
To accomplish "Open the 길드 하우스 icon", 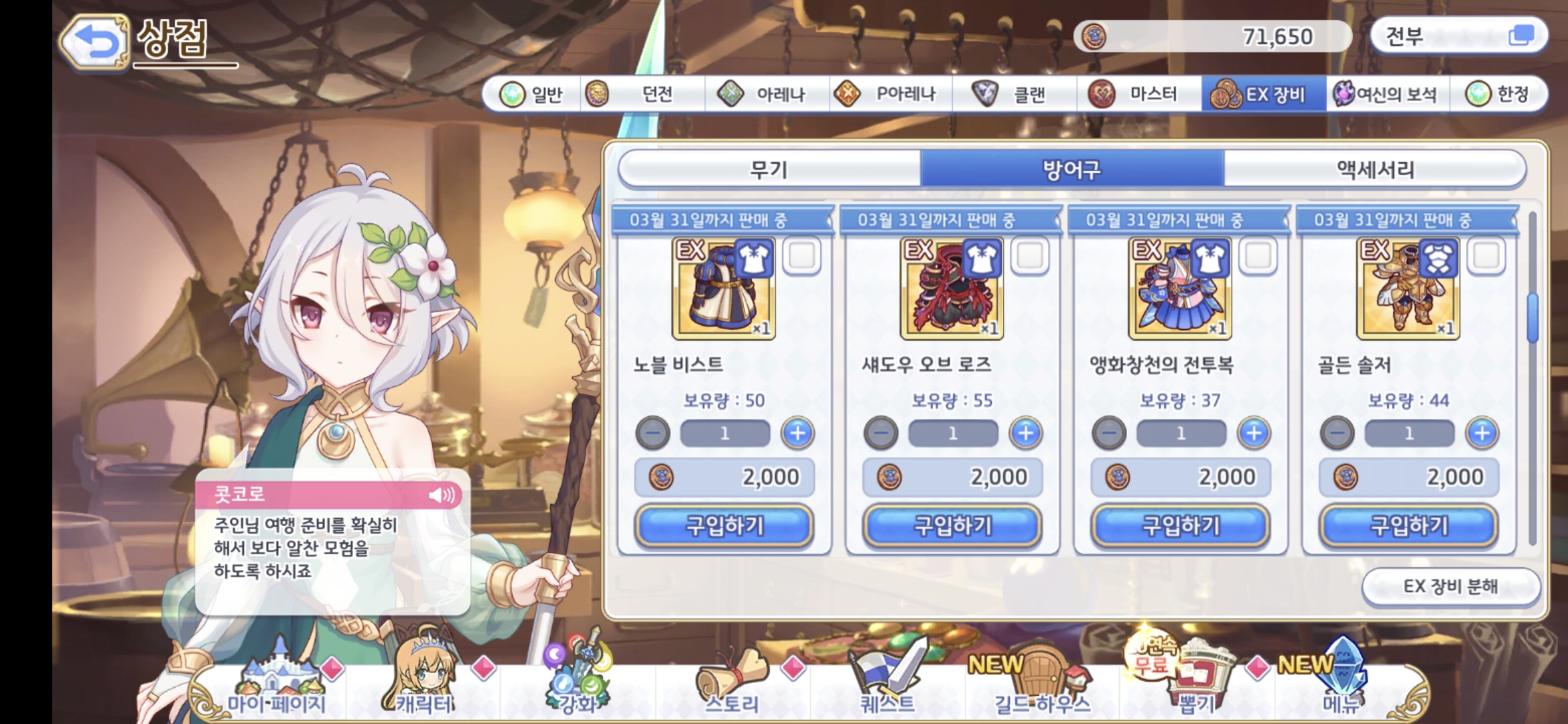I will pyautogui.click(x=1041, y=678).
